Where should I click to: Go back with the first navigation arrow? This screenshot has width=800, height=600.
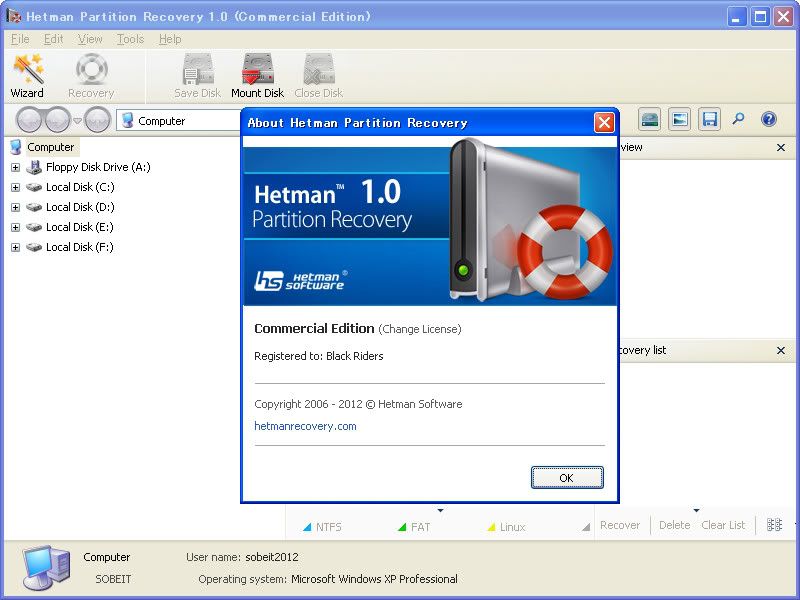(29, 120)
